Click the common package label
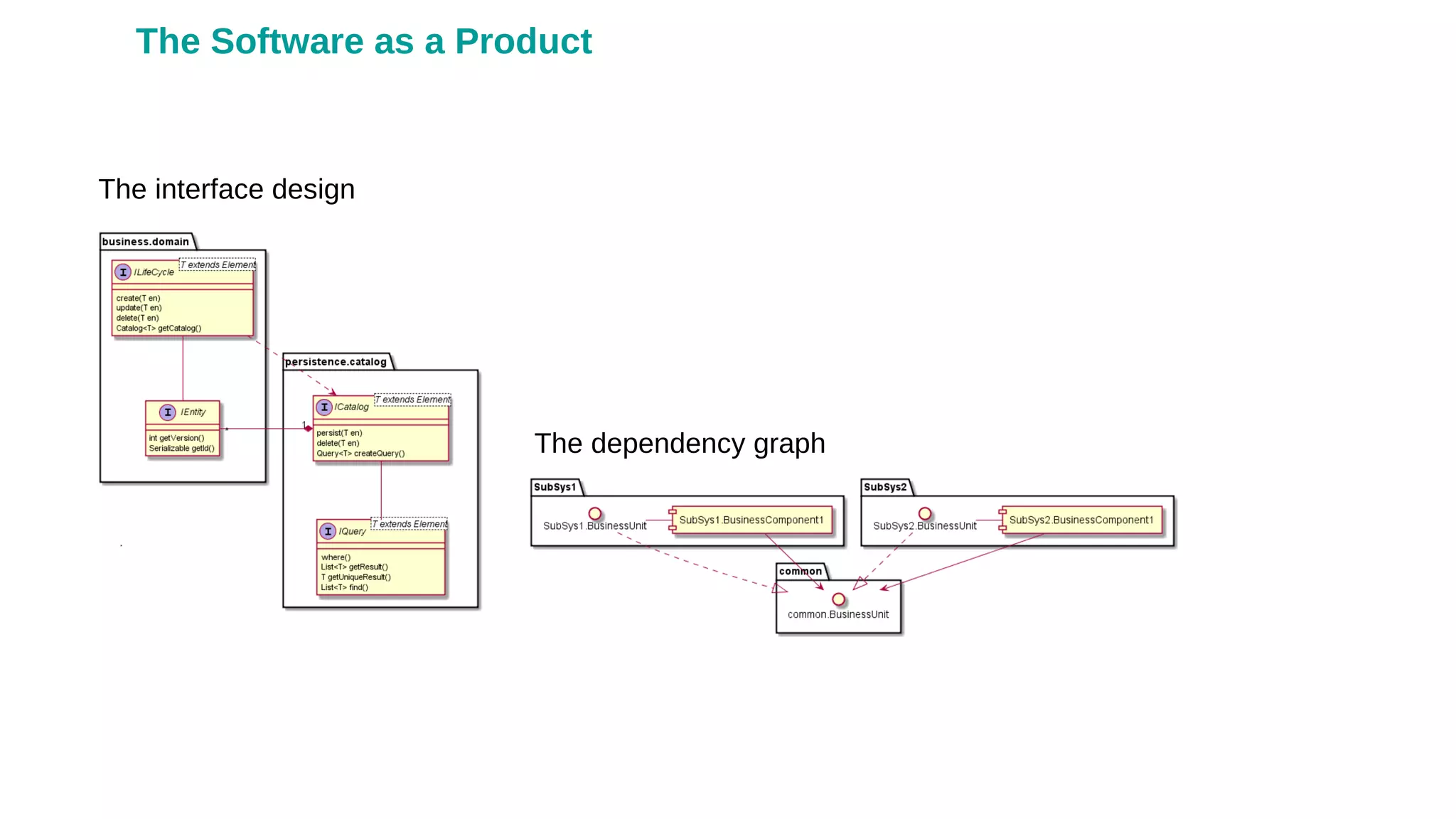The height and width of the screenshot is (819, 1456). tap(800, 572)
